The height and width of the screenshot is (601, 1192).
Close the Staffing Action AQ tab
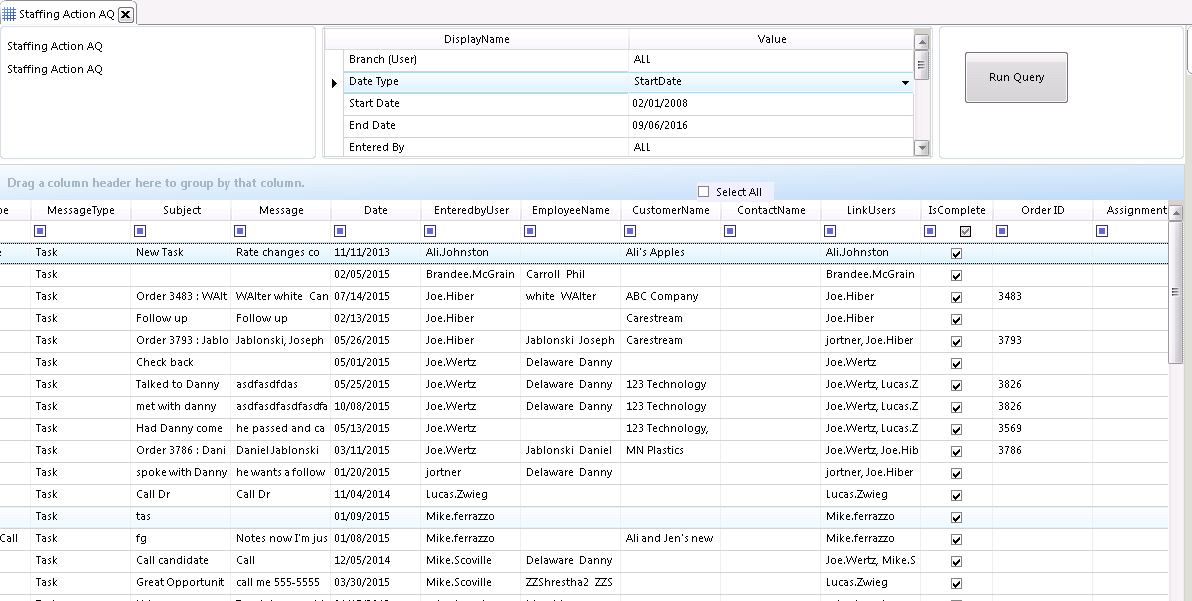point(126,14)
